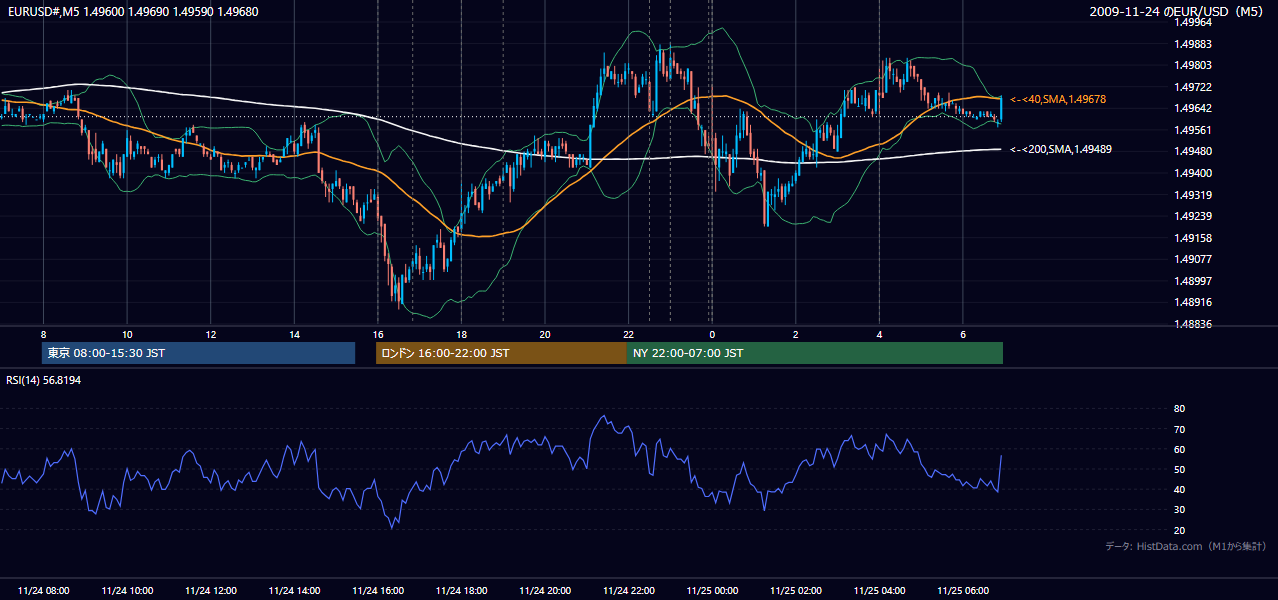Click price level 1.48916 on axis

click(x=1192, y=302)
